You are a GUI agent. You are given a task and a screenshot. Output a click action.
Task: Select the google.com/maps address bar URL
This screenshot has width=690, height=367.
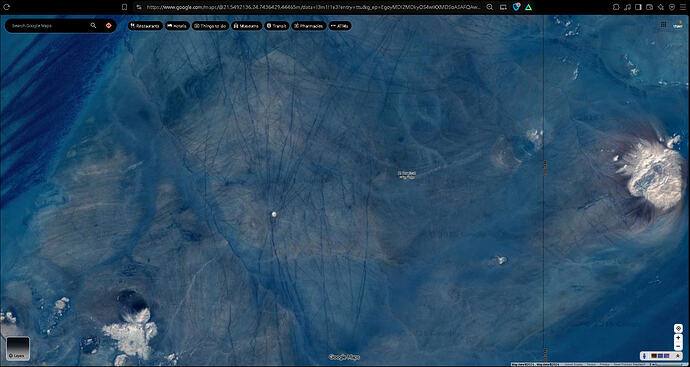coord(314,7)
